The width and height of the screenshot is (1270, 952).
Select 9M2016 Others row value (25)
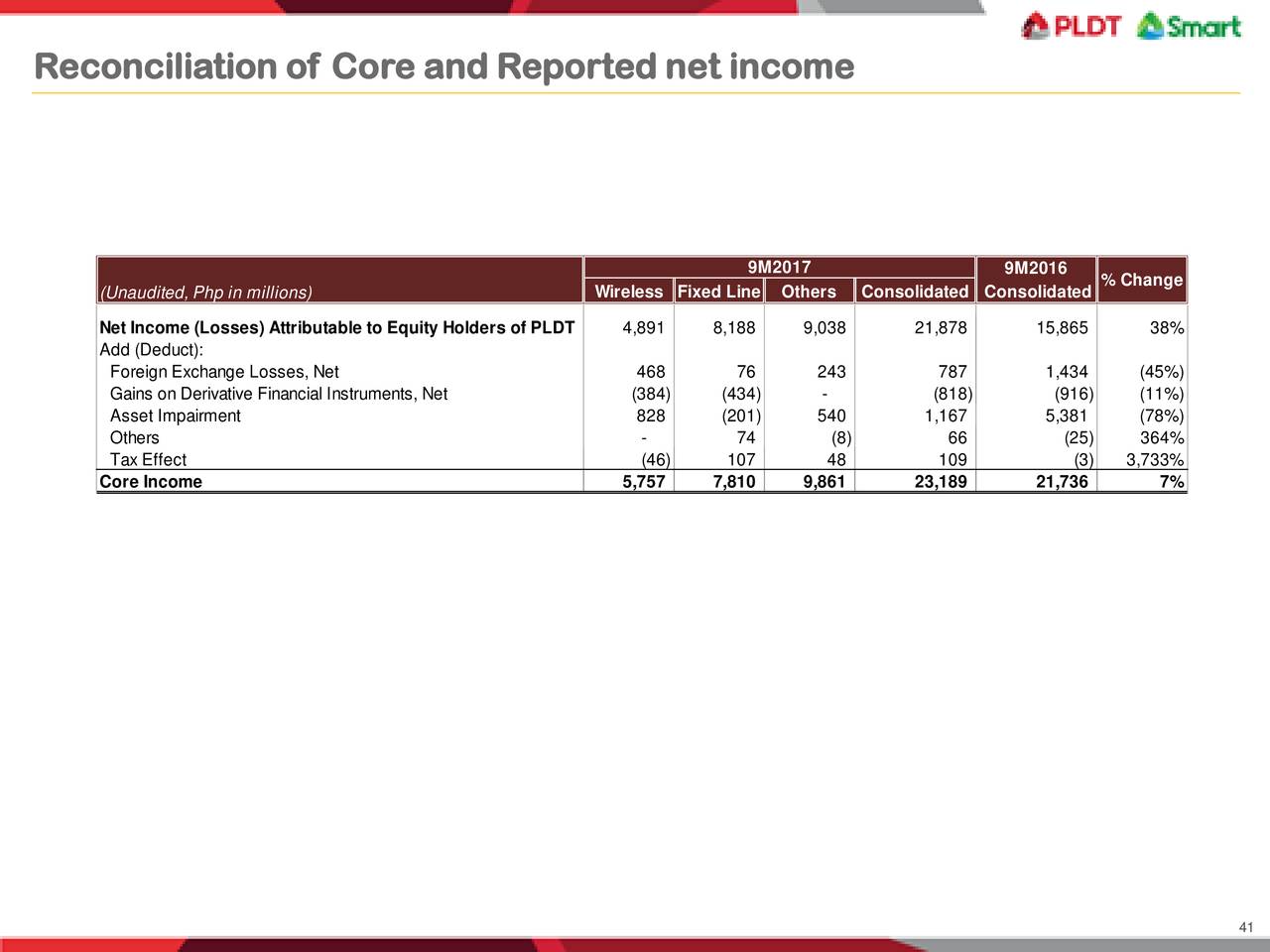[x=1079, y=437]
